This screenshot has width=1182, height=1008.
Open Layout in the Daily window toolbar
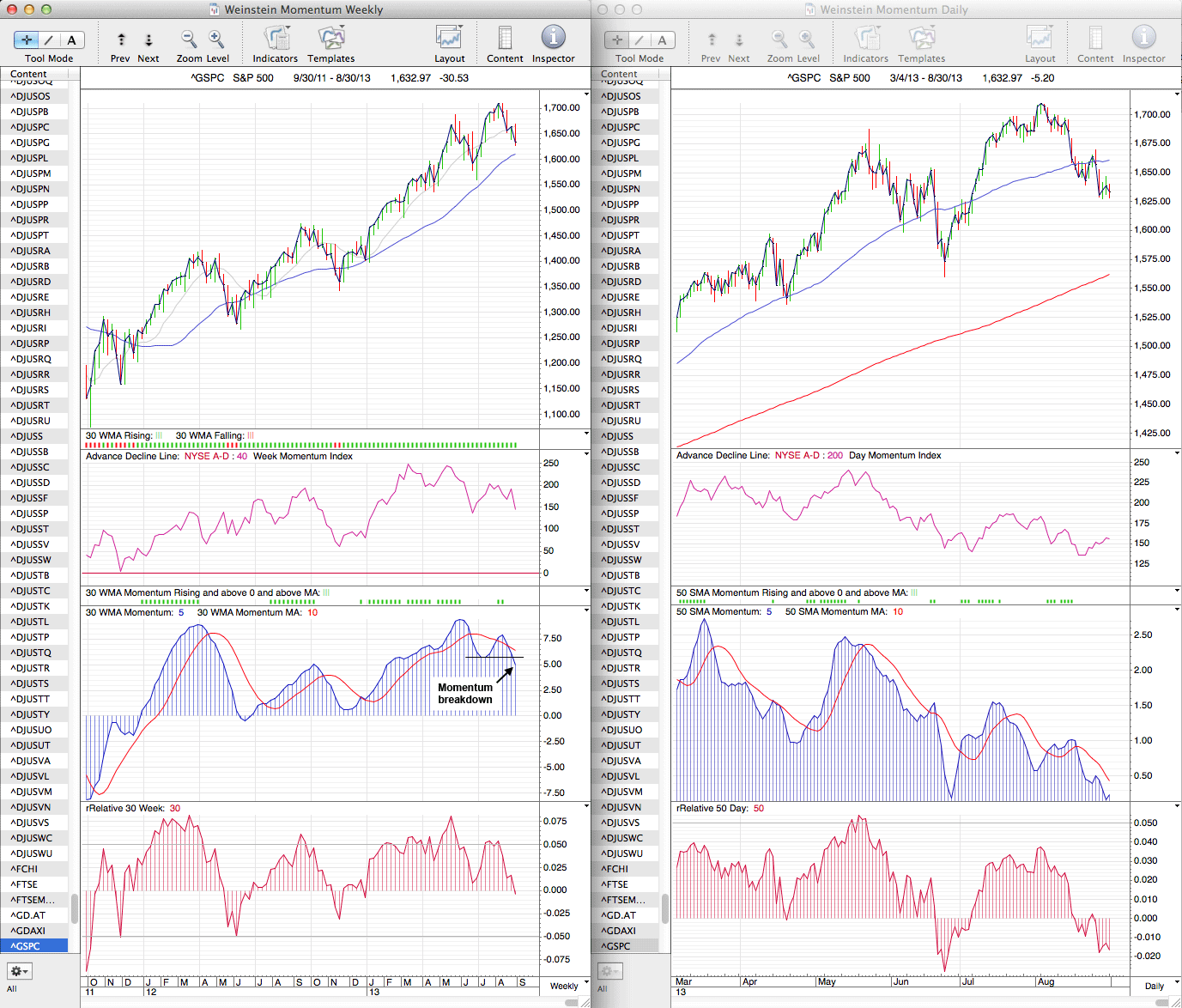[x=1040, y=38]
